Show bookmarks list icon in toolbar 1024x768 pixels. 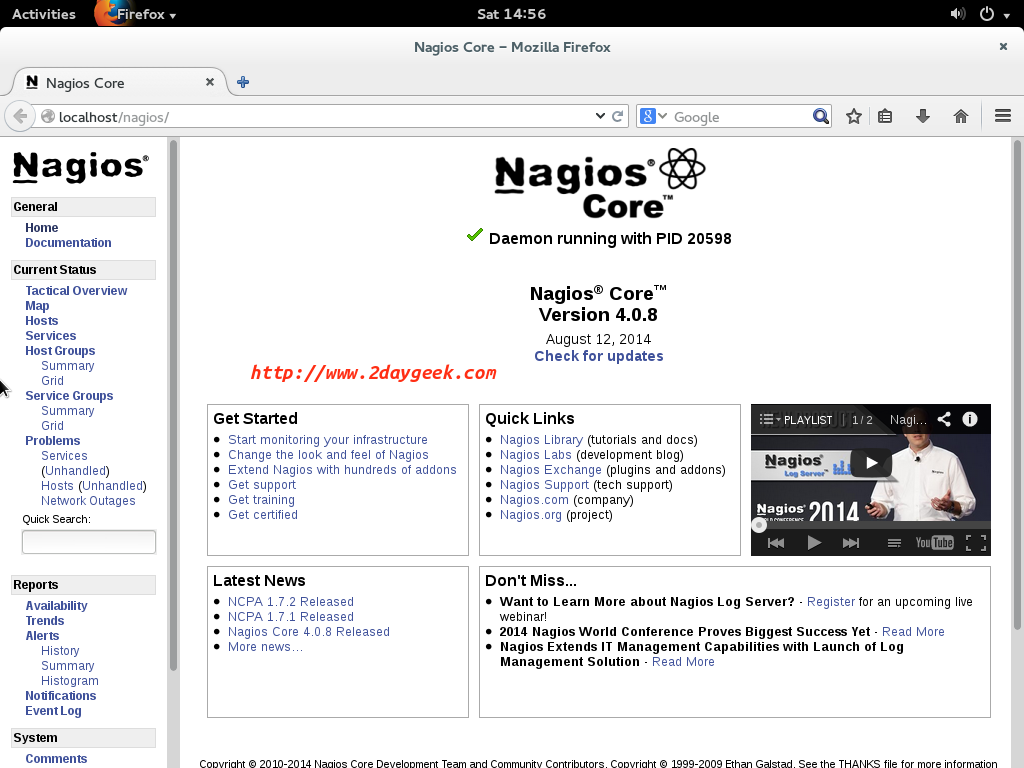pyautogui.click(x=885, y=116)
